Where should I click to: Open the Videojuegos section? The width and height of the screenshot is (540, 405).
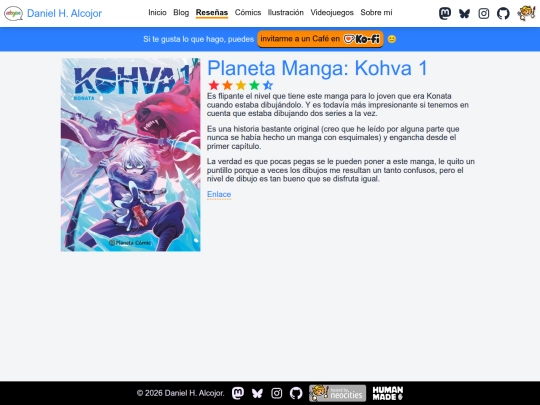pyautogui.click(x=332, y=12)
